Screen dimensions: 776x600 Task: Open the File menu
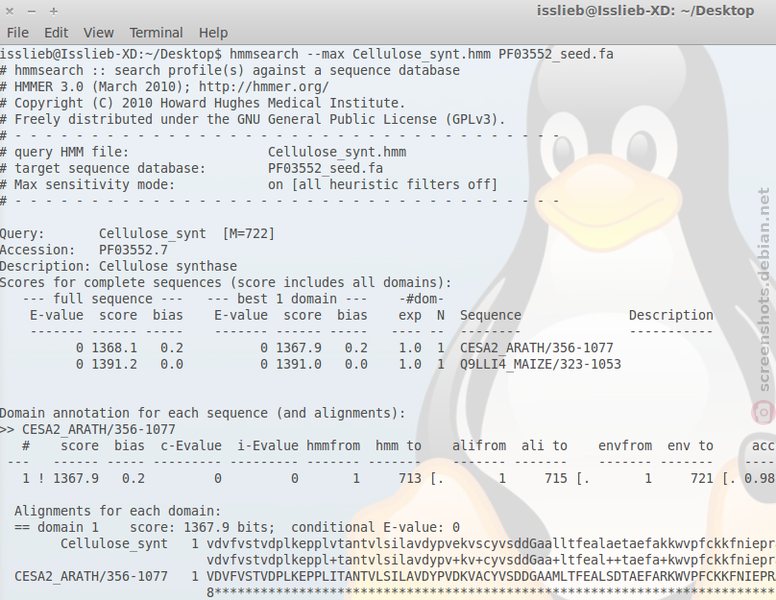[17, 33]
